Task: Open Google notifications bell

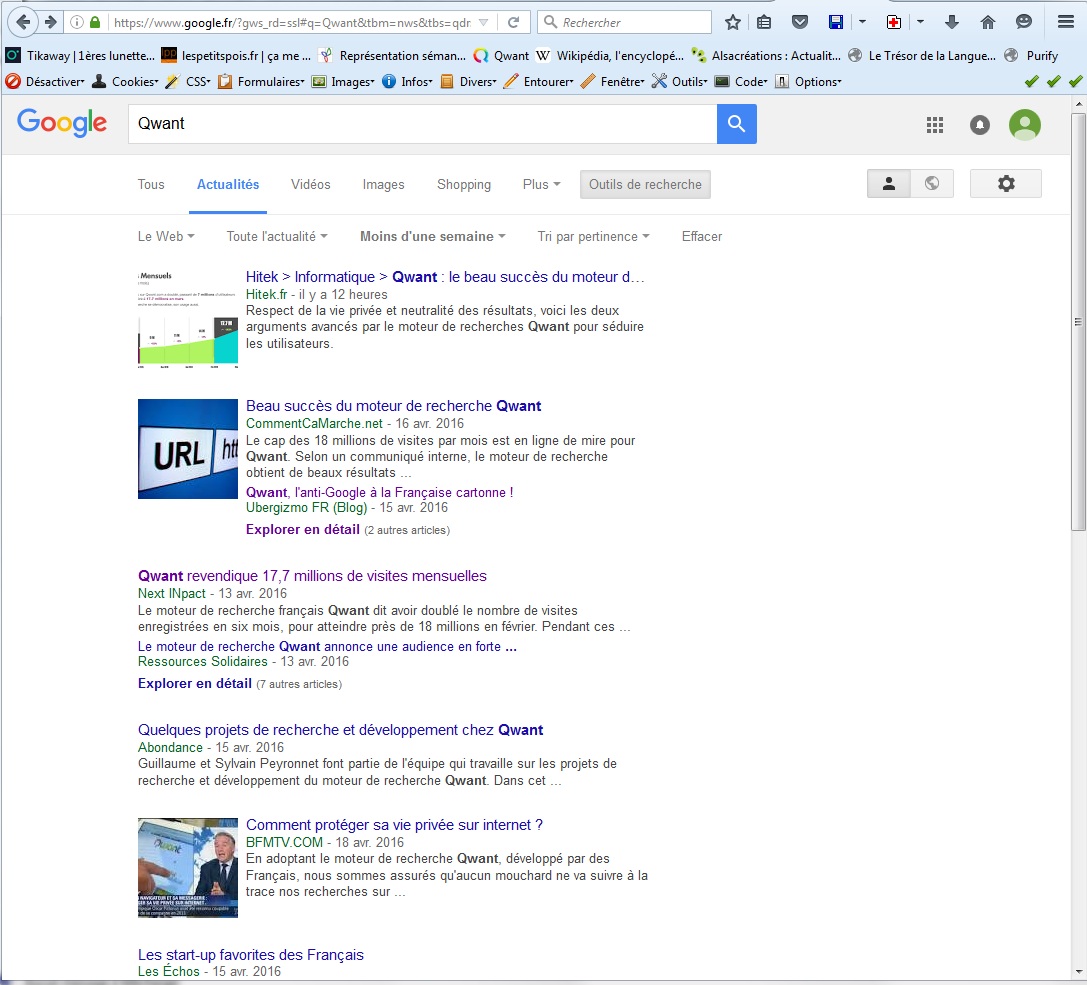Action: point(980,125)
